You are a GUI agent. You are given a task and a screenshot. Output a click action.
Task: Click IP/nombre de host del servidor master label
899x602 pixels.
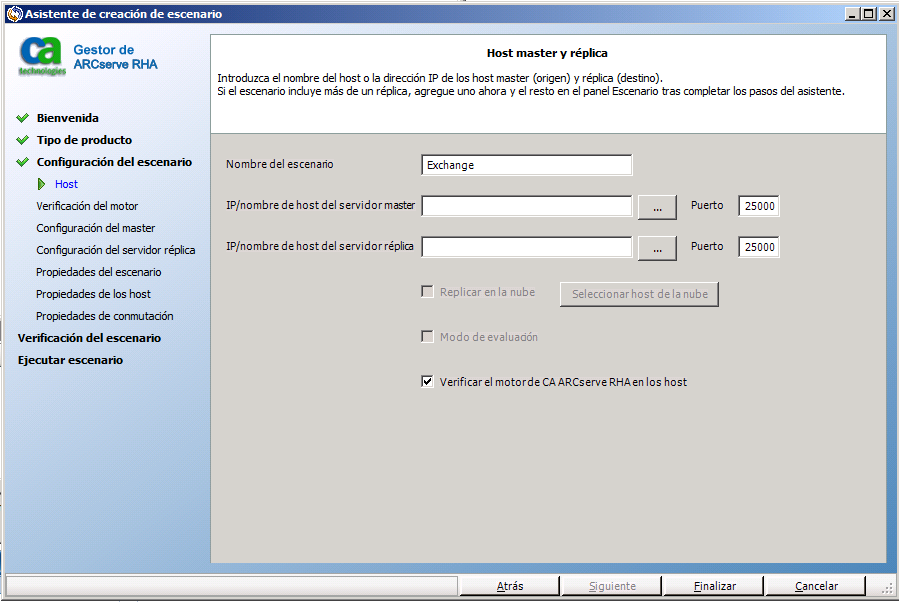point(320,205)
